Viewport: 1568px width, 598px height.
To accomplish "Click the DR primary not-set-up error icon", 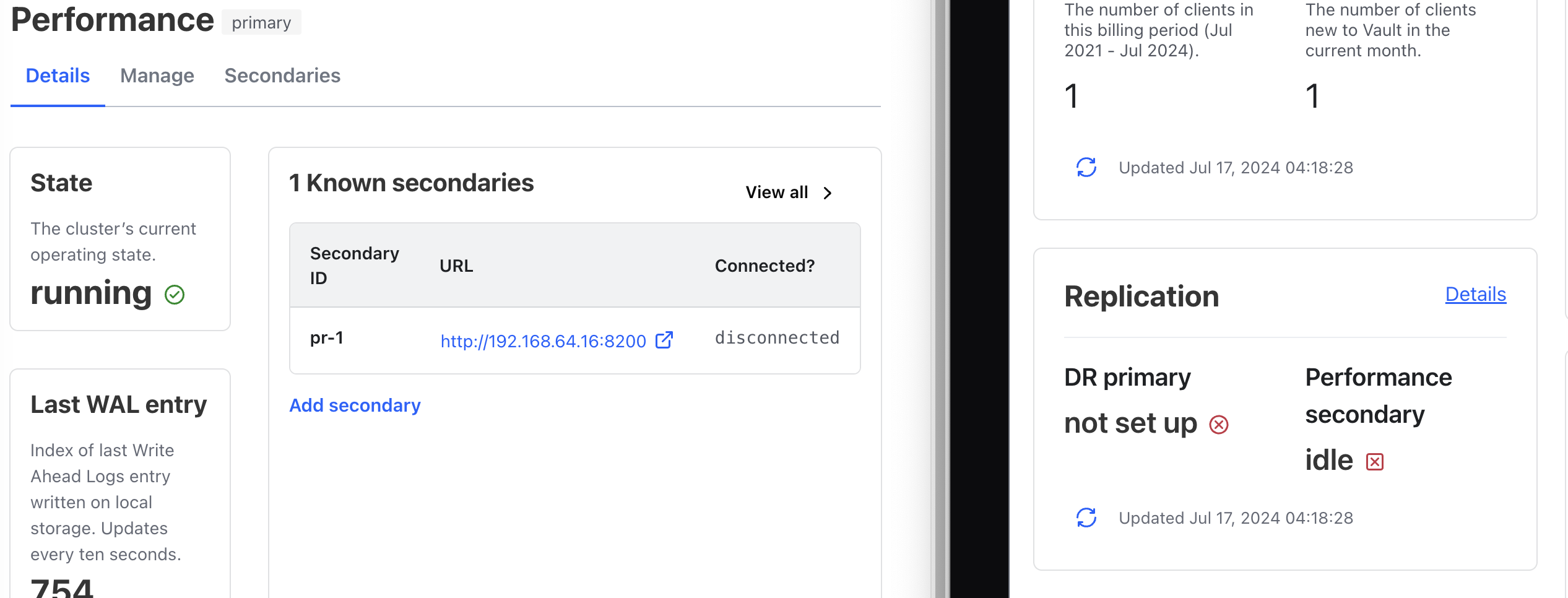I will (x=1219, y=425).
